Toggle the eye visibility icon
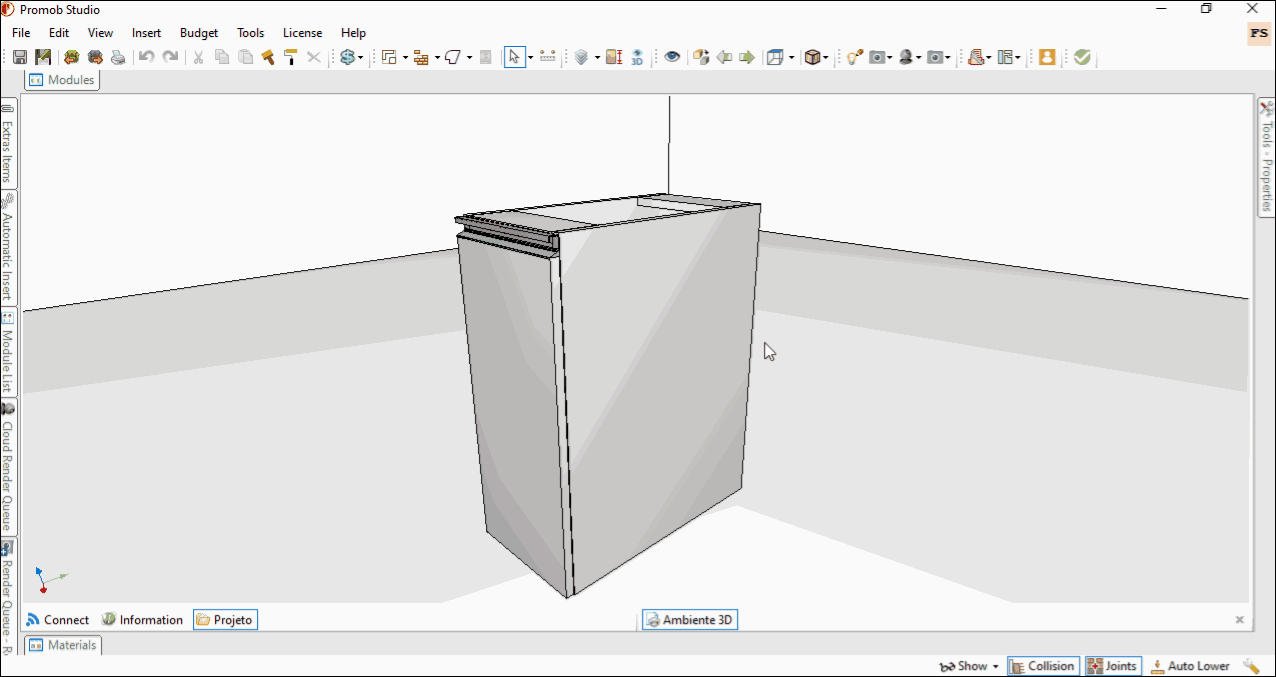The width and height of the screenshot is (1276, 677). pos(672,57)
